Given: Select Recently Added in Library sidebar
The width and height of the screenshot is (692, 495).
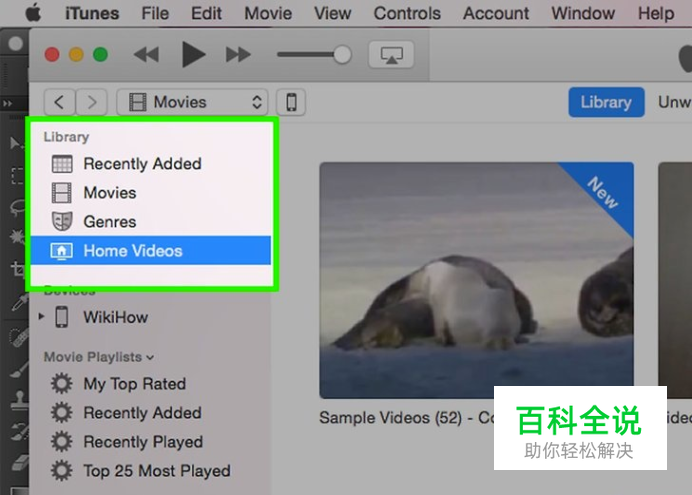Looking at the screenshot, I should coord(151,164).
